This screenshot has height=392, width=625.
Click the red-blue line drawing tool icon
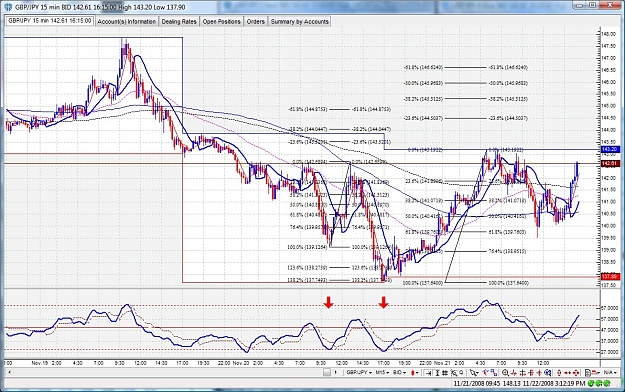coord(486,372)
